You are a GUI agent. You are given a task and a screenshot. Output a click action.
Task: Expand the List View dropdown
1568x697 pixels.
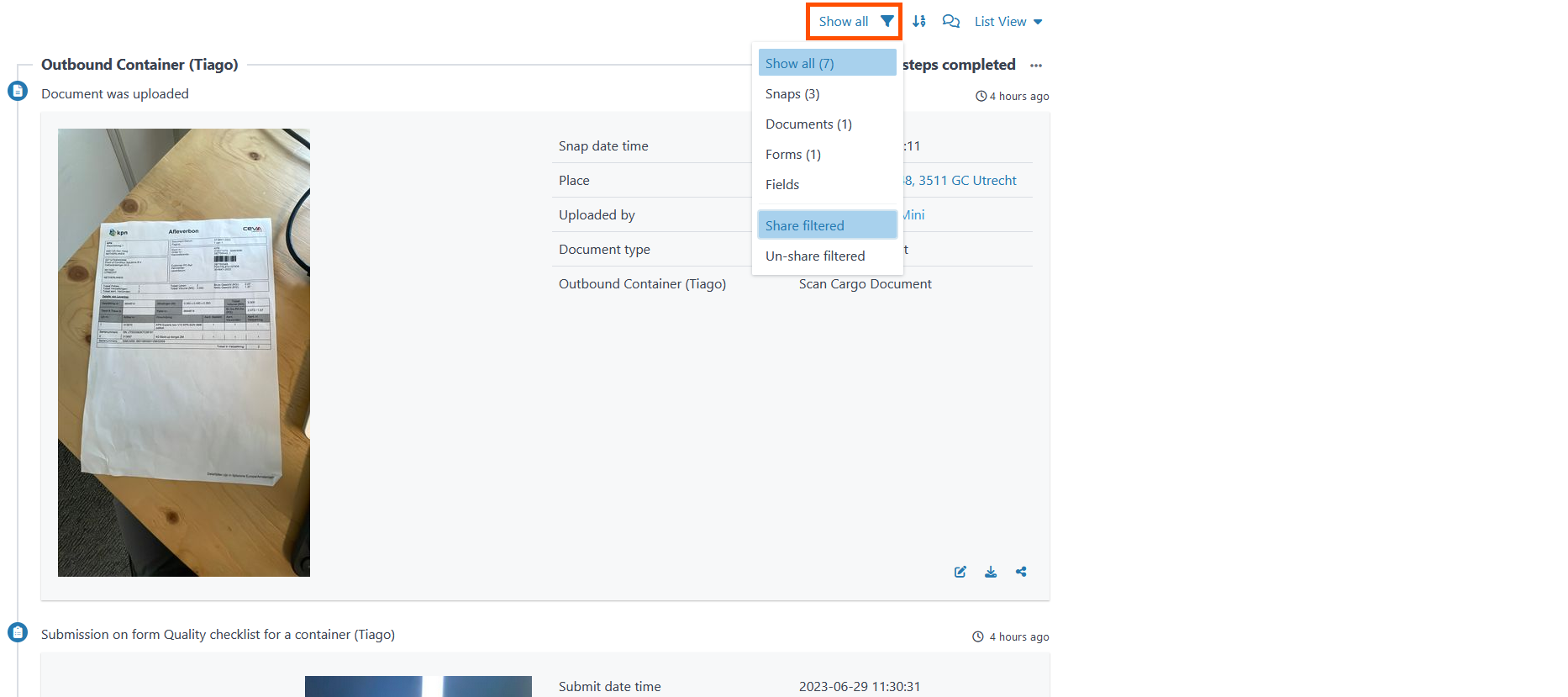(x=1008, y=22)
